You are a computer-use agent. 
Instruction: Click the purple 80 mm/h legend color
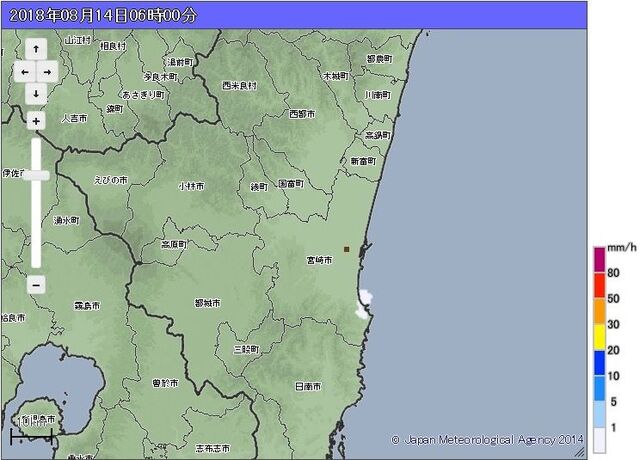[600, 259]
